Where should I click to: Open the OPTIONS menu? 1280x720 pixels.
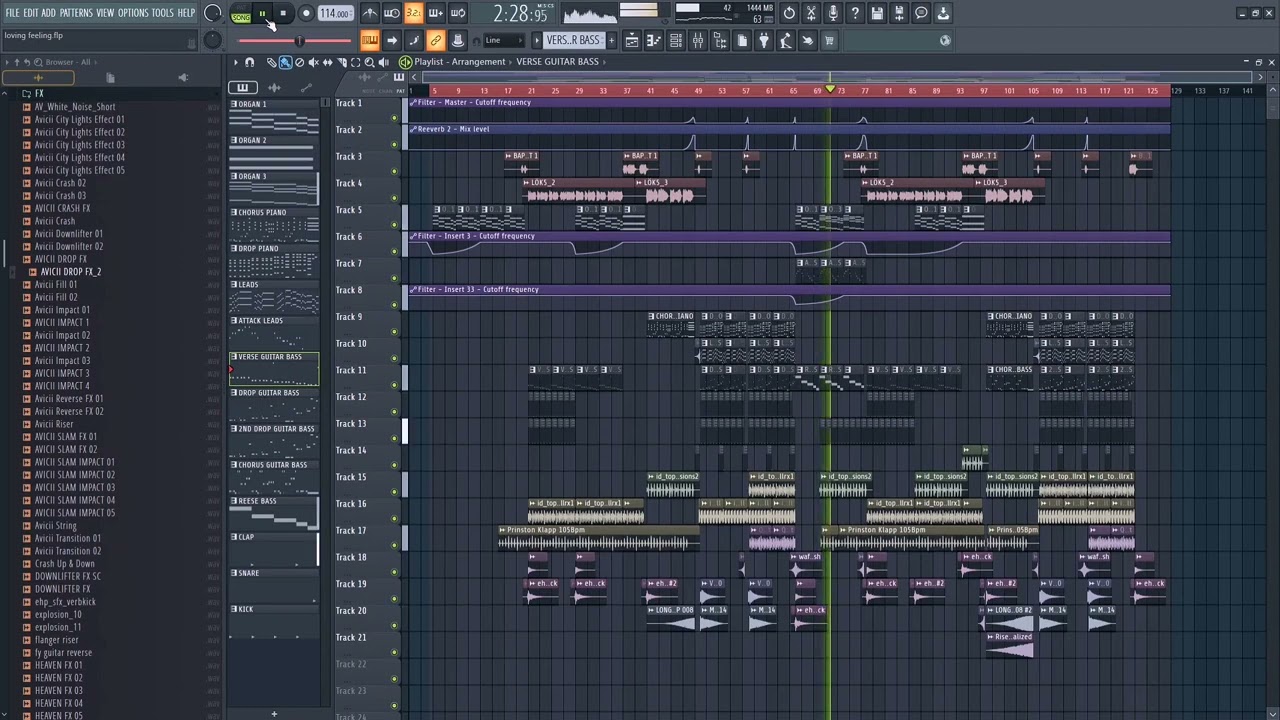(x=133, y=13)
